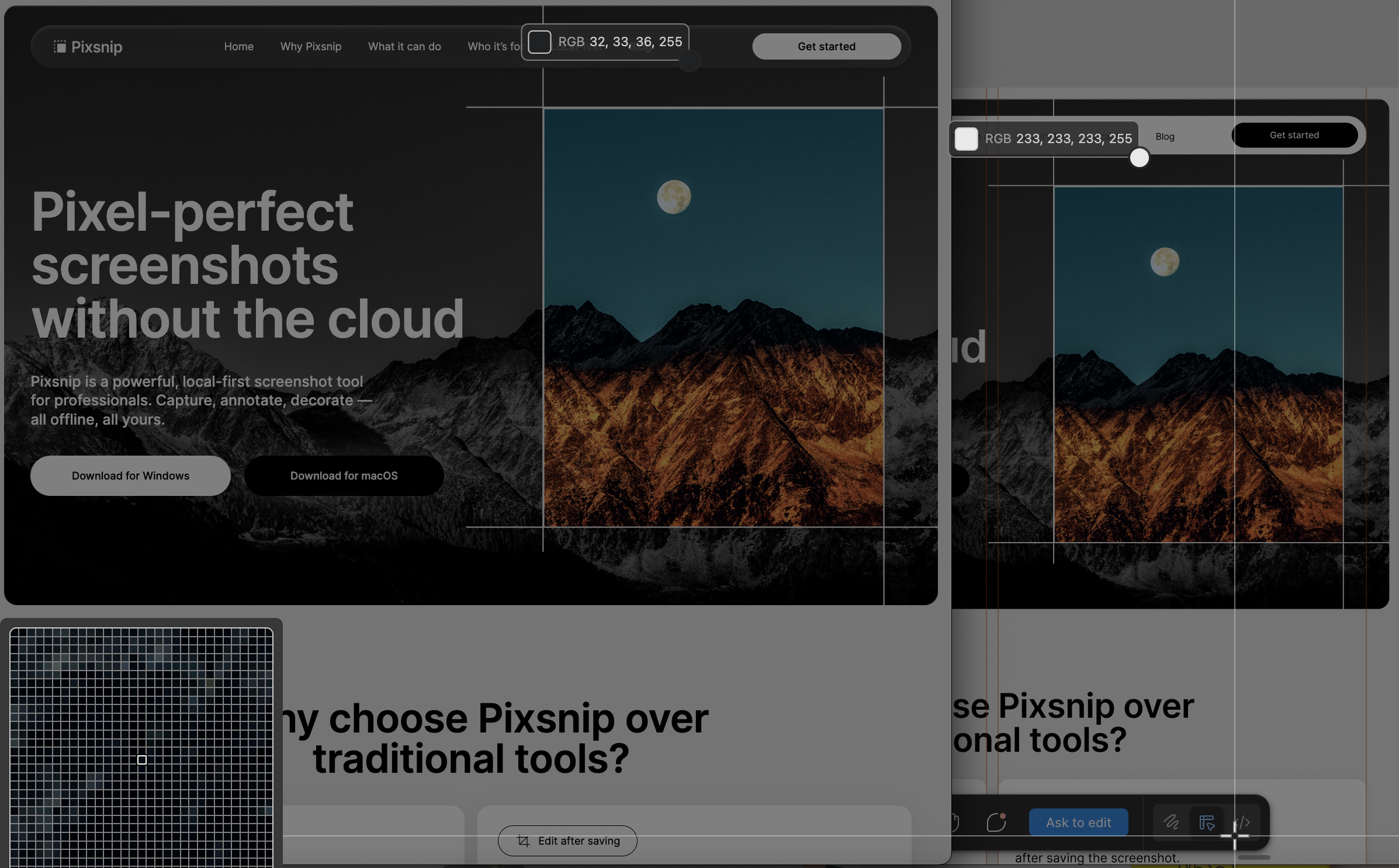This screenshot has height=868, width=1399.
Task: Click the Blog link in right preview
Action: coord(1165,137)
